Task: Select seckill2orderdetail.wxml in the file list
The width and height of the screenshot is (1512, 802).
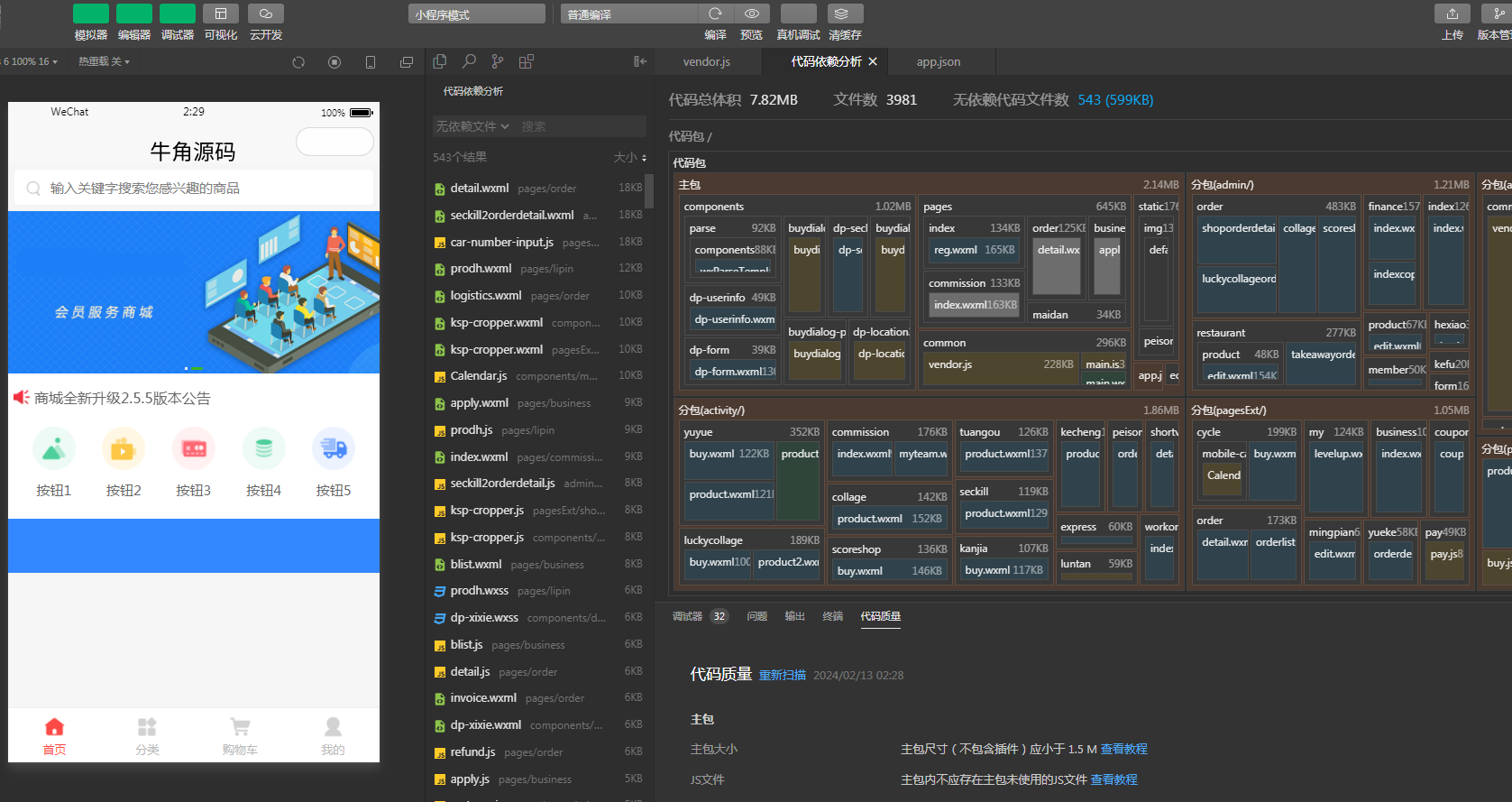Action: [539, 216]
